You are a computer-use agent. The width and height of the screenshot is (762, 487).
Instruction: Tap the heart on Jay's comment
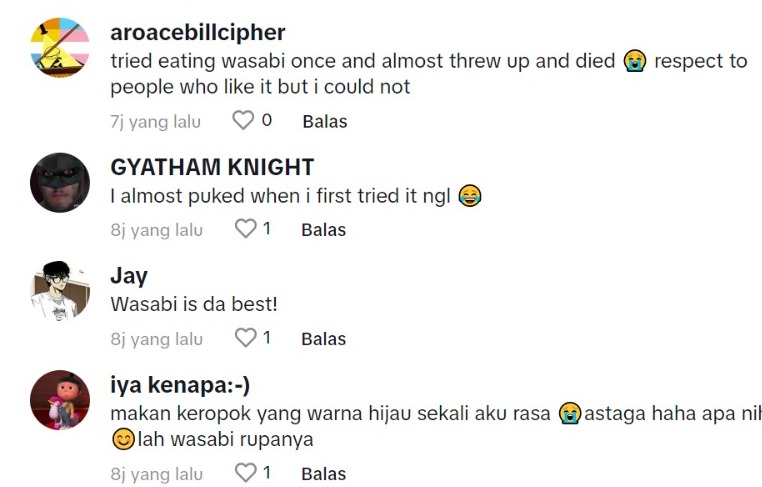point(246,338)
